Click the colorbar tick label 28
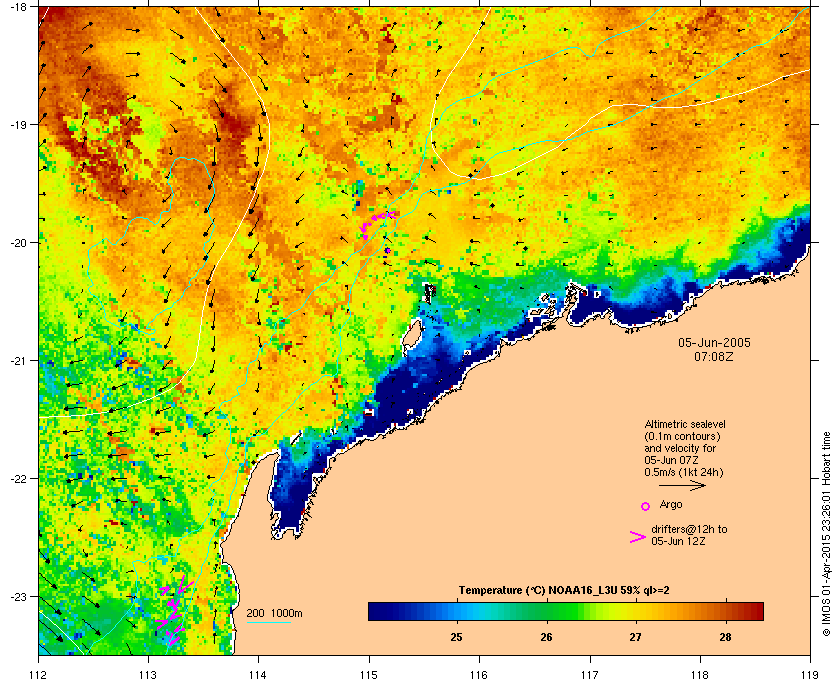 click(725, 637)
